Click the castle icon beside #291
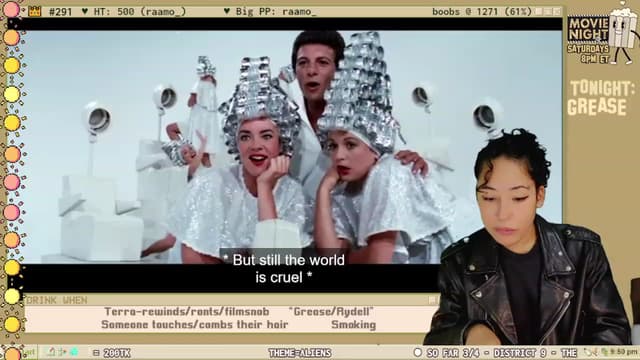The height and width of the screenshot is (360, 640). 35,11
